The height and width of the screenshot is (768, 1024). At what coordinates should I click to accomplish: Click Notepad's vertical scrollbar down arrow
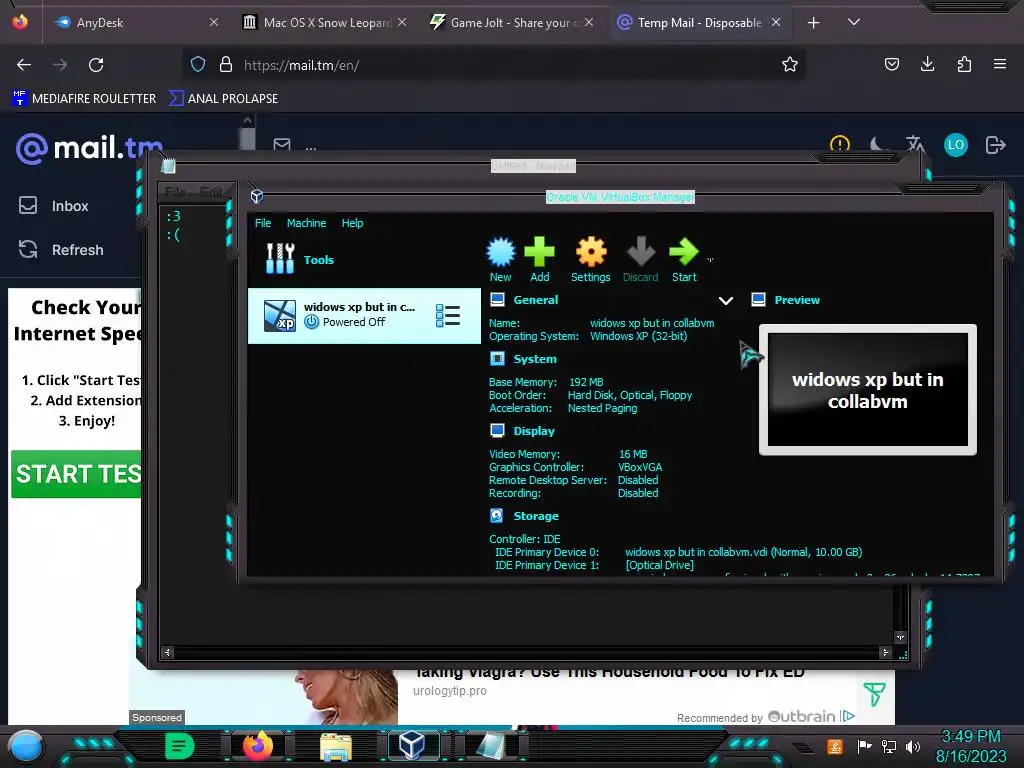pyautogui.click(x=901, y=637)
